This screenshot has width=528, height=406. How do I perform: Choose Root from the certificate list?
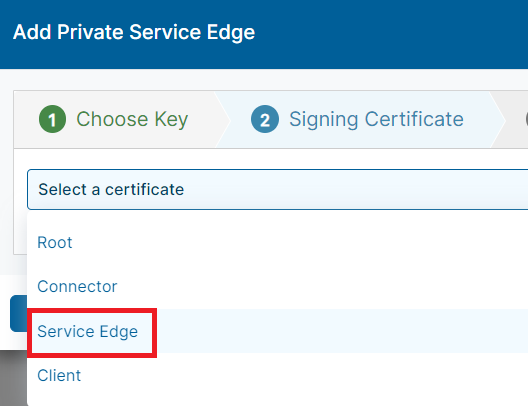pos(277,242)
